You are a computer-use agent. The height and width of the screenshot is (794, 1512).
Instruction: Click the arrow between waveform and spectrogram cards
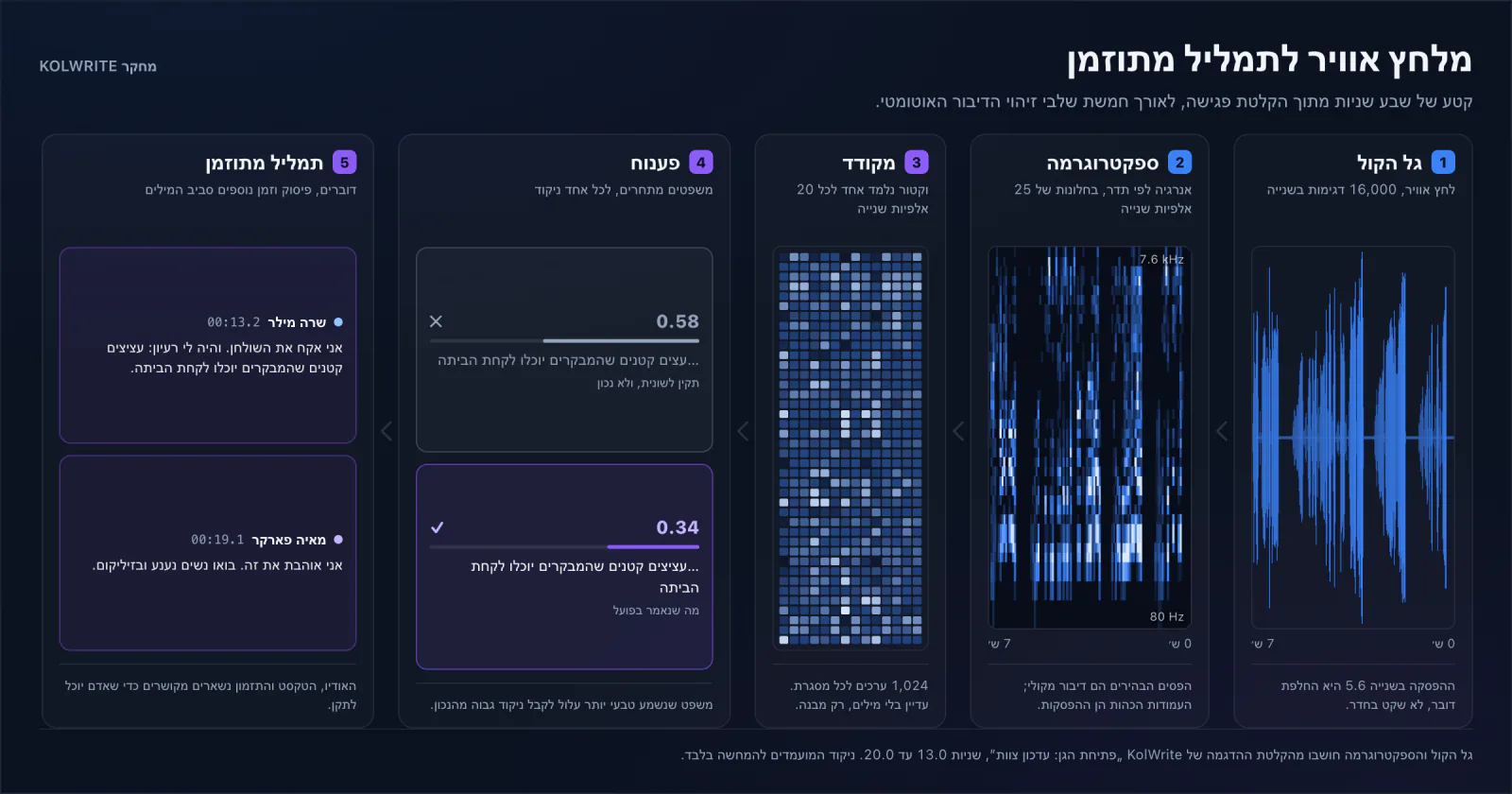coord(1222,431)
